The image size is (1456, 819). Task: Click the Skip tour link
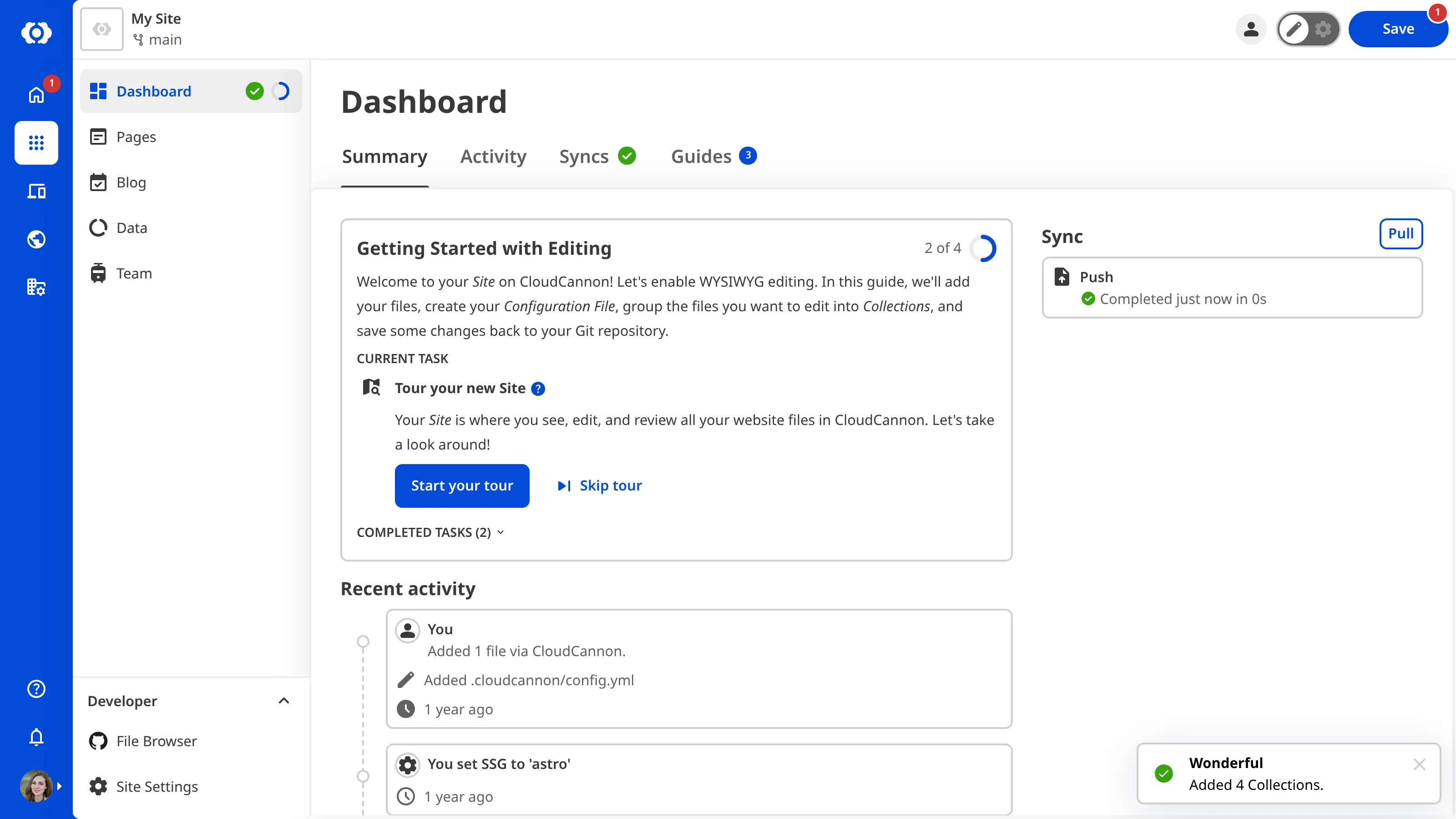(600, 485)
